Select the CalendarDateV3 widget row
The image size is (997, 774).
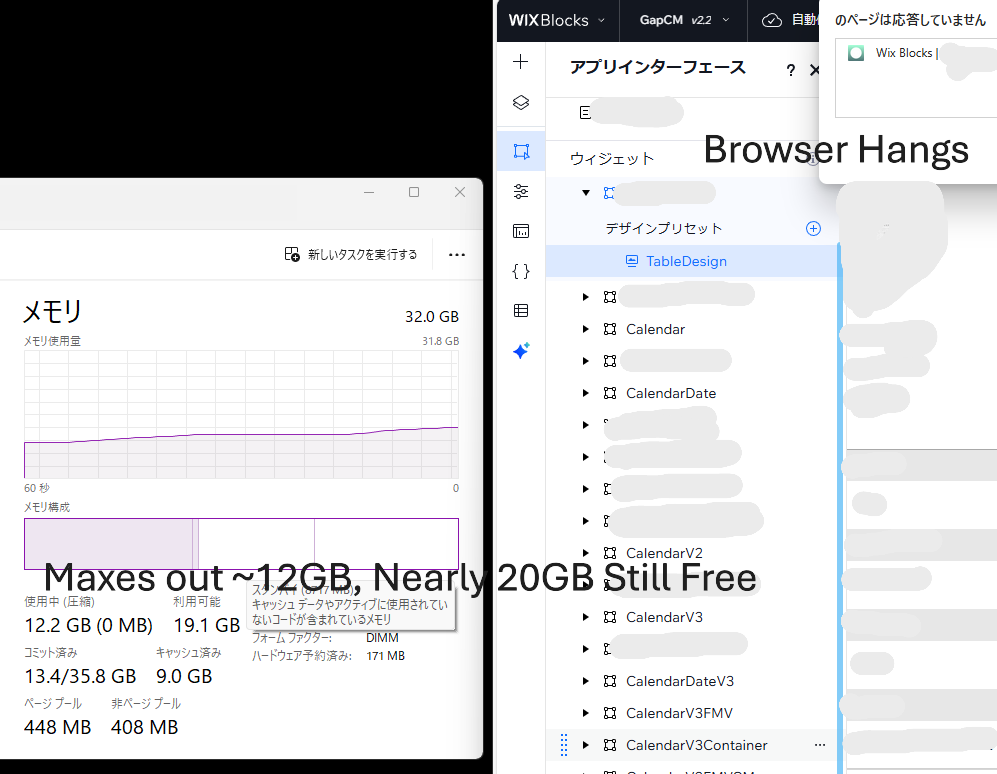691,681
